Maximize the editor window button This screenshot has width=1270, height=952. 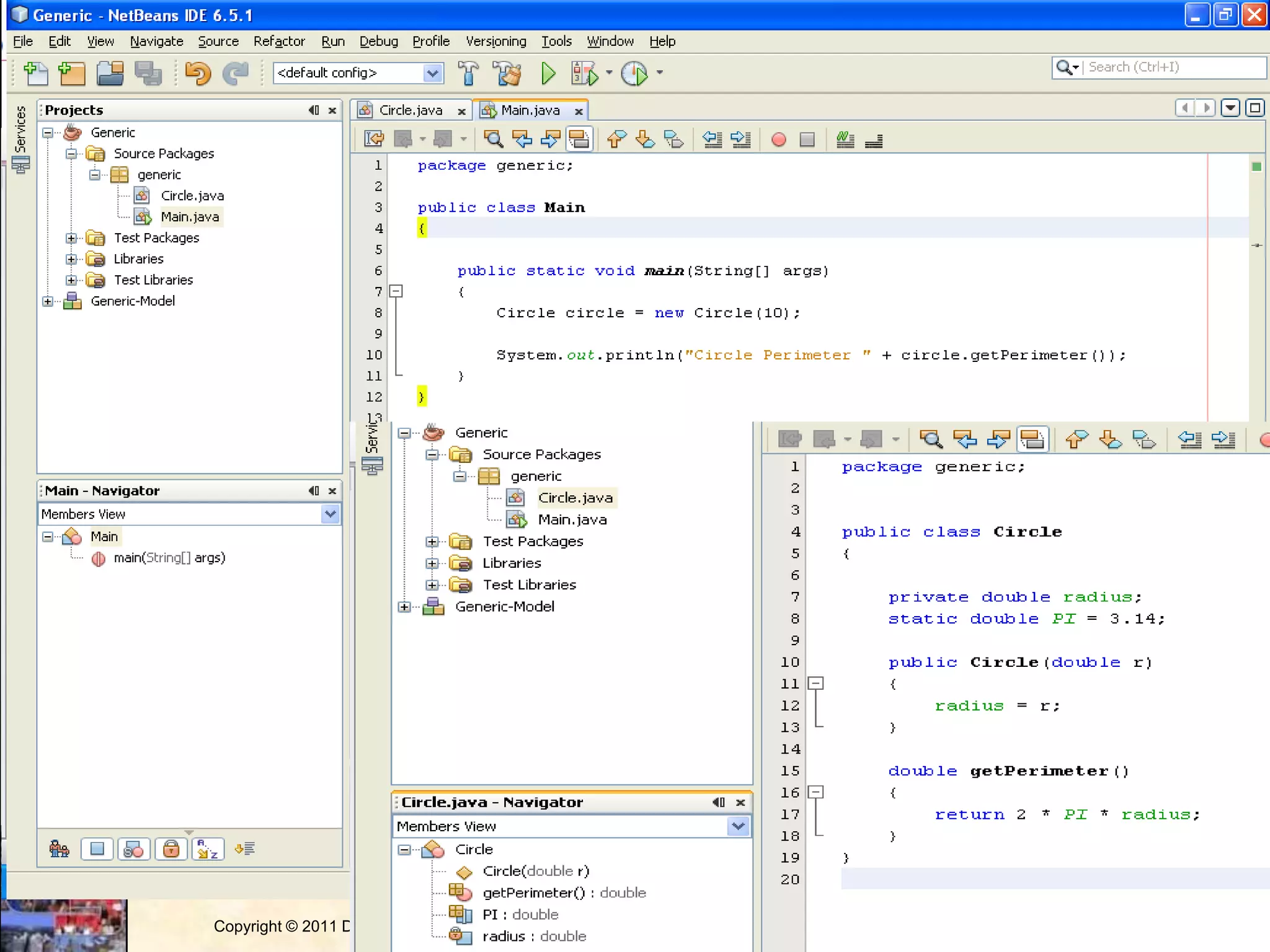tap(1255, 108)
